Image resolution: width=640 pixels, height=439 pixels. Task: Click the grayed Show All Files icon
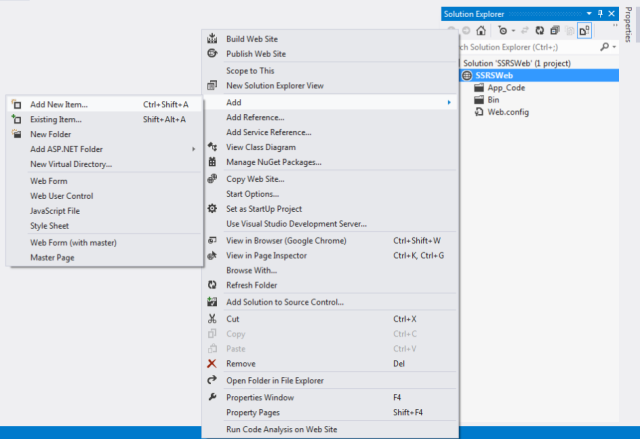pos(570,31)
